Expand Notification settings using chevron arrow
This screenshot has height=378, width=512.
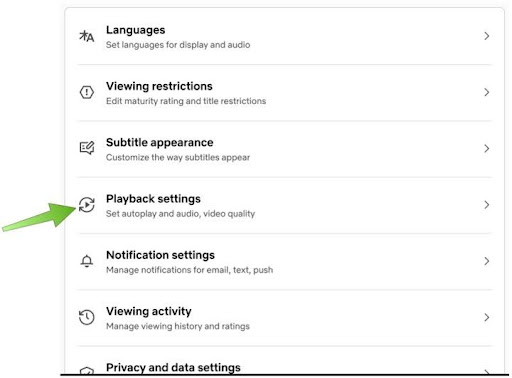tap(487, 261)
